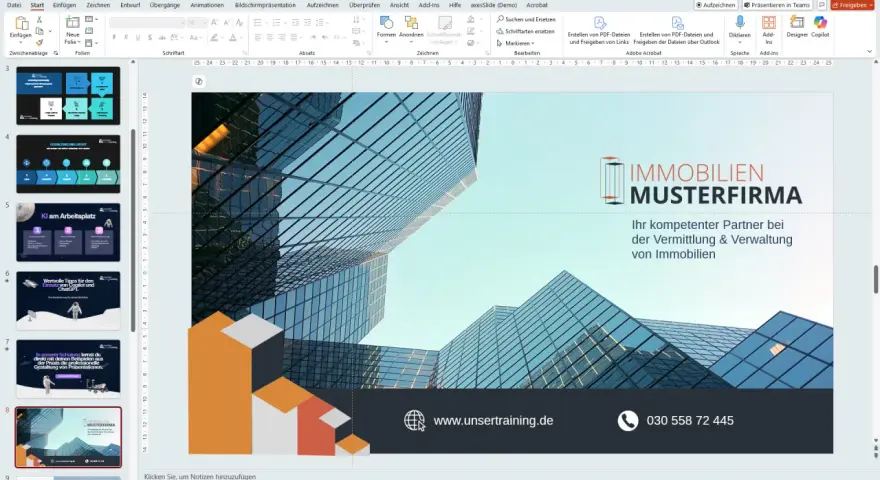Align text left in Absatz group
The image size is (880, 480).
[258, 37]
